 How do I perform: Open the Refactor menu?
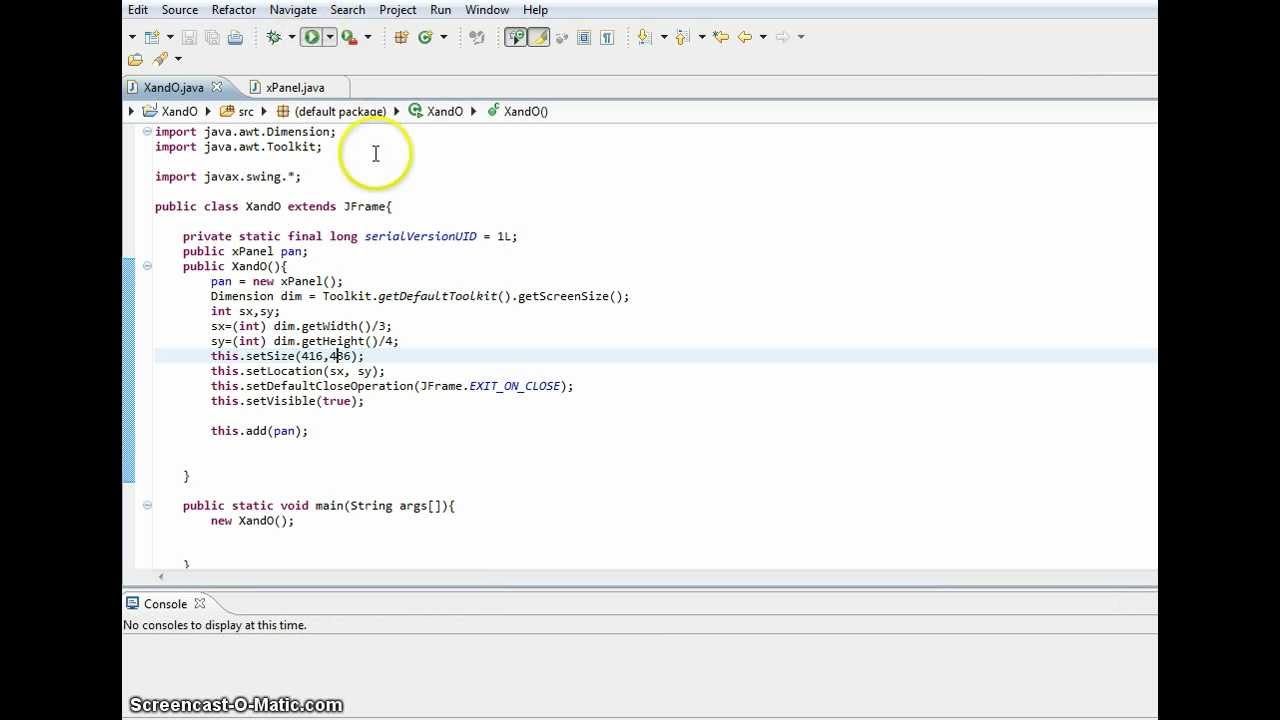point(233,10)
